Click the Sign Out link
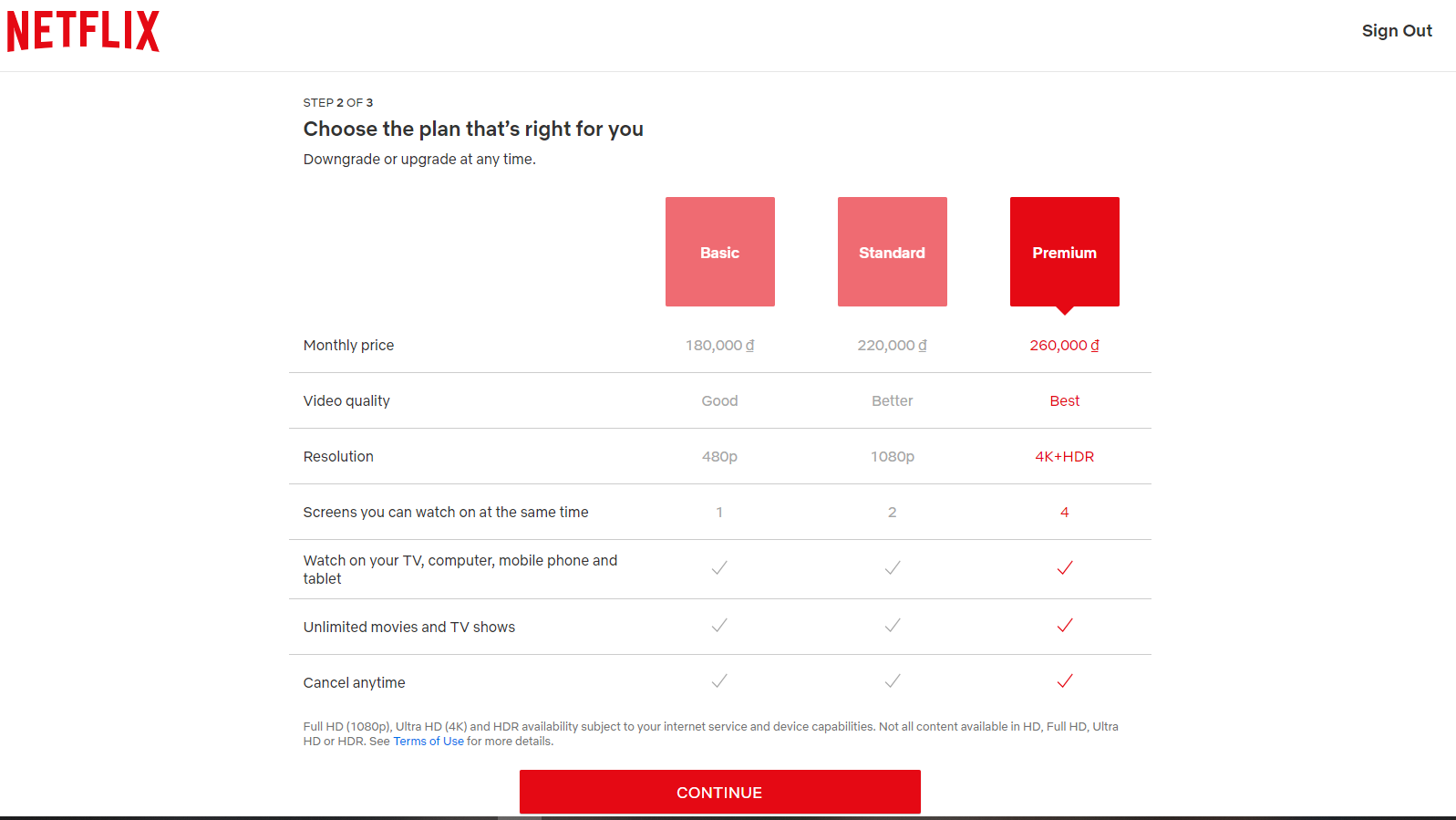The width and height of the screenshot is (1456, 820). [x=1397, y=31]
